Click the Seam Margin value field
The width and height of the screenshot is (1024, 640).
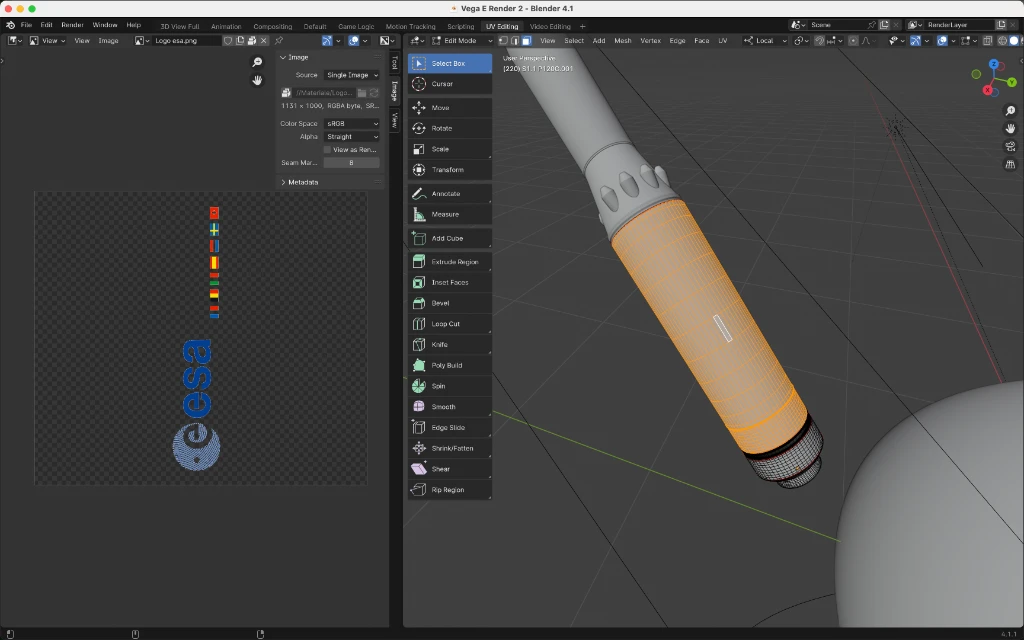point(351,163)
